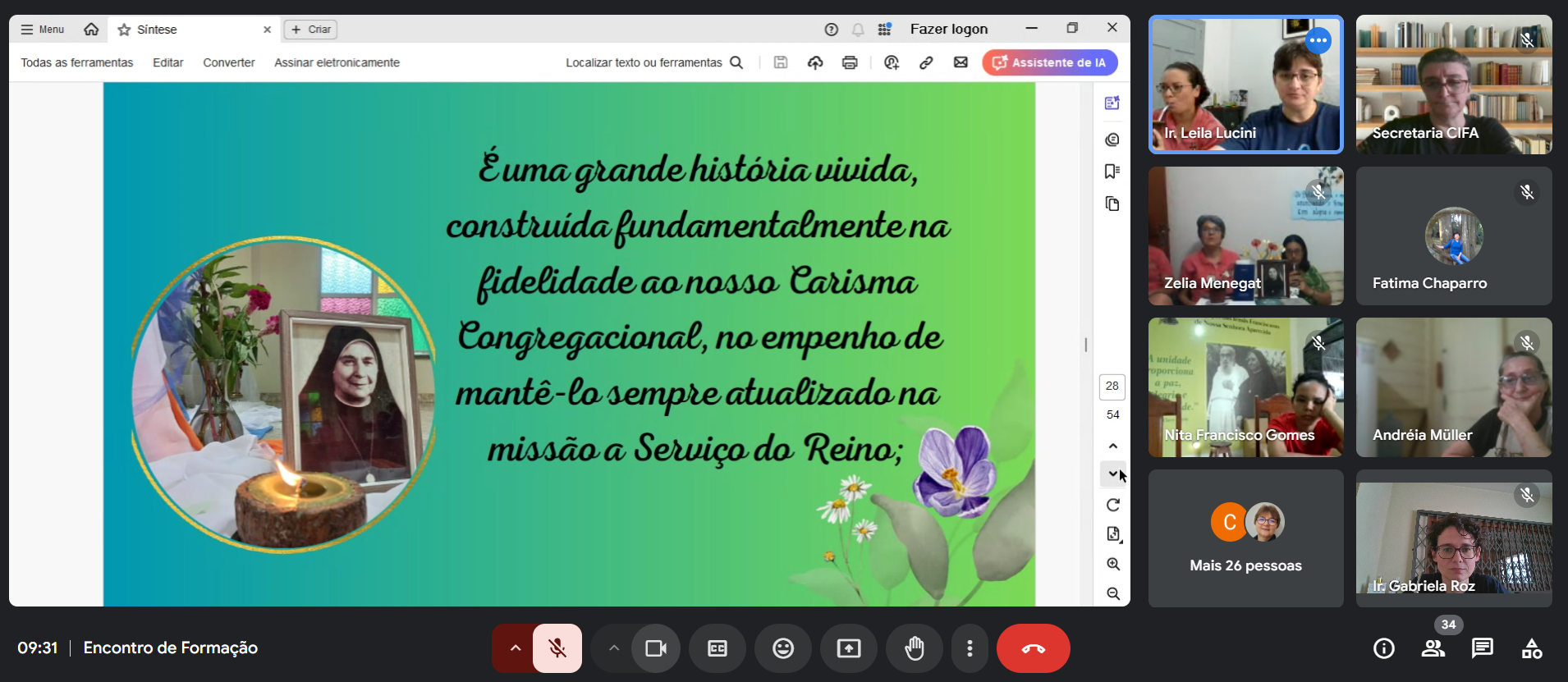This screenshot has height=682, width=1568.
Task: Go to previous page arrow
Action: click(1113, 446)
